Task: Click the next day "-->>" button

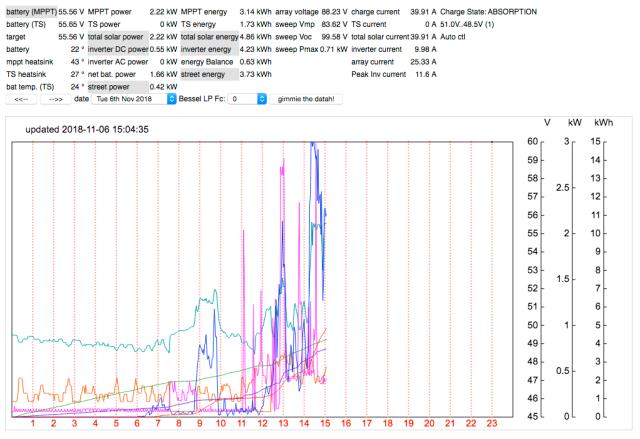Action: click(x=56, y=100)
